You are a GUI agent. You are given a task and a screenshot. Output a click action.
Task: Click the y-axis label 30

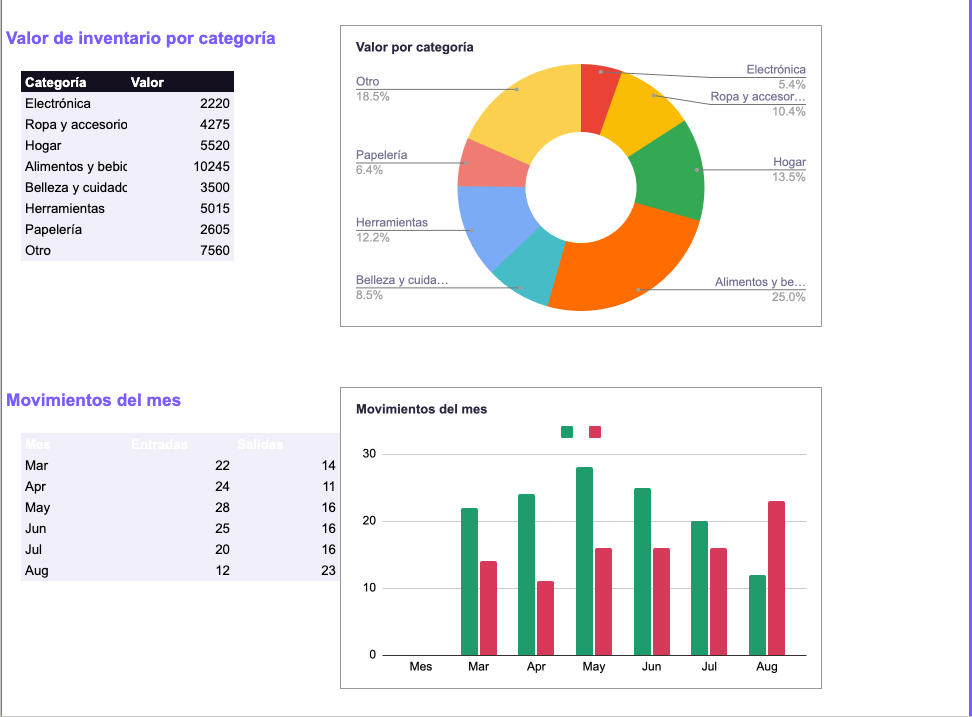(x=369, y=454)
